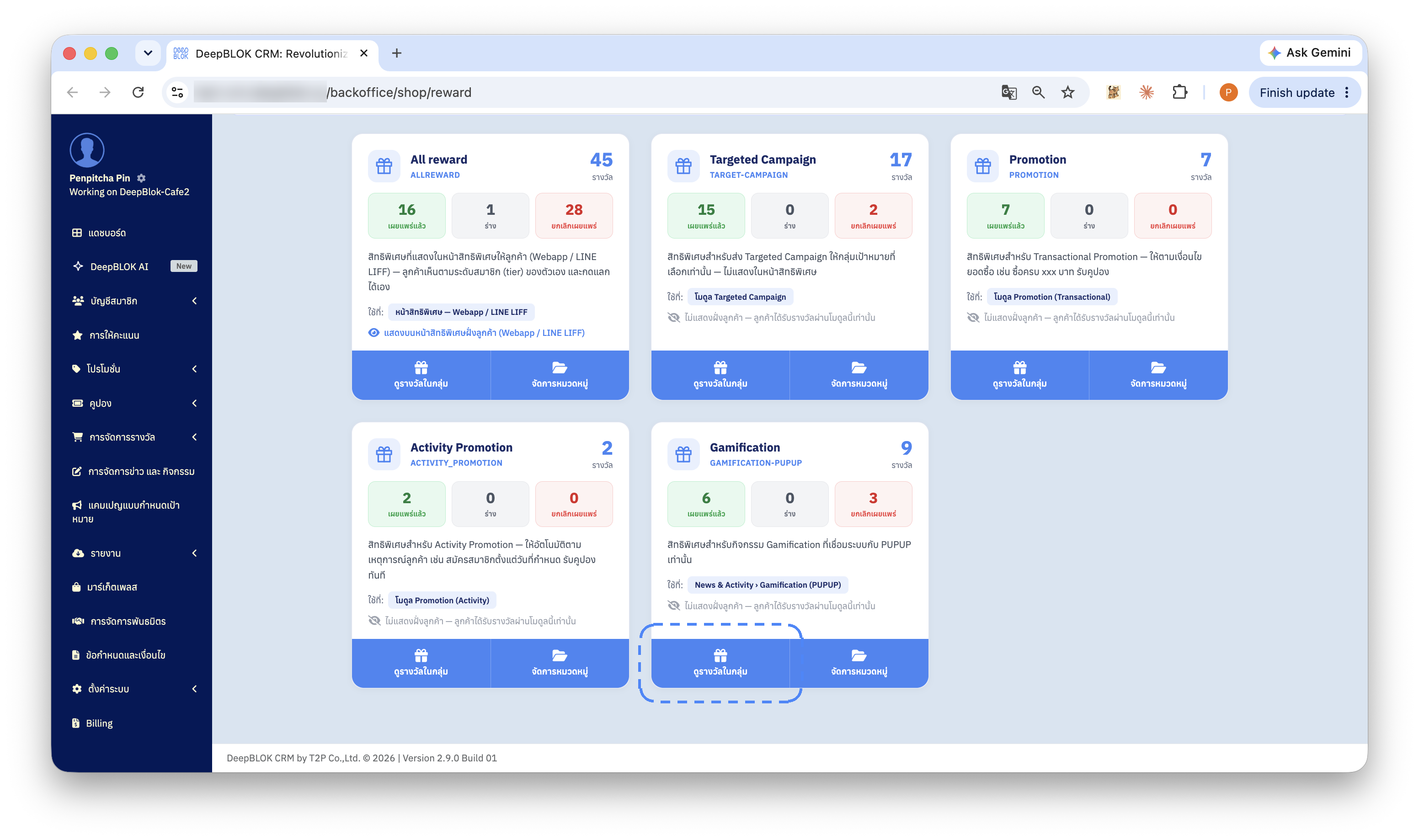The image size is (1419, 840).
Task: Manage categories for the Gamification card
Action: [859, 663]
